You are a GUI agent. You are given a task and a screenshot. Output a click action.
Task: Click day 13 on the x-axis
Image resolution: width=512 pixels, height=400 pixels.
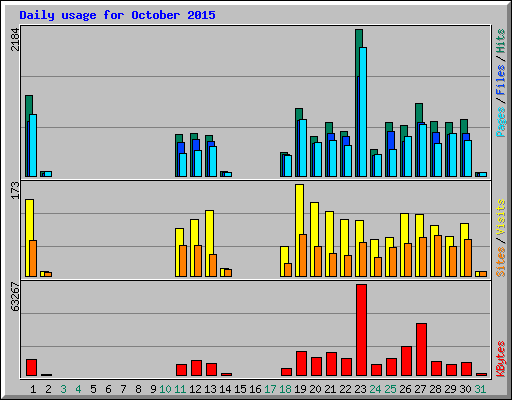point(210,389)
